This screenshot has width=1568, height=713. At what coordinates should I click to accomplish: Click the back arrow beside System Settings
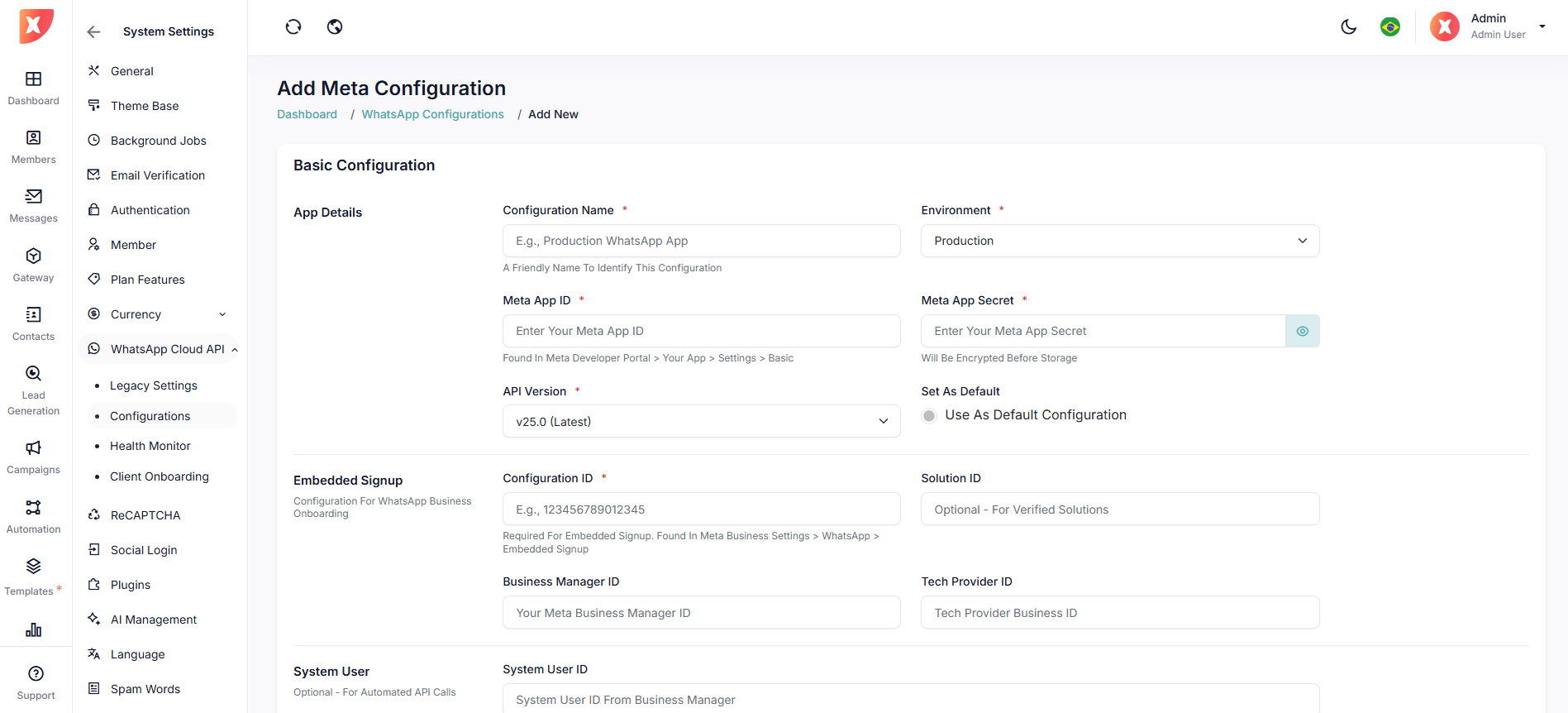click(93, 32)
